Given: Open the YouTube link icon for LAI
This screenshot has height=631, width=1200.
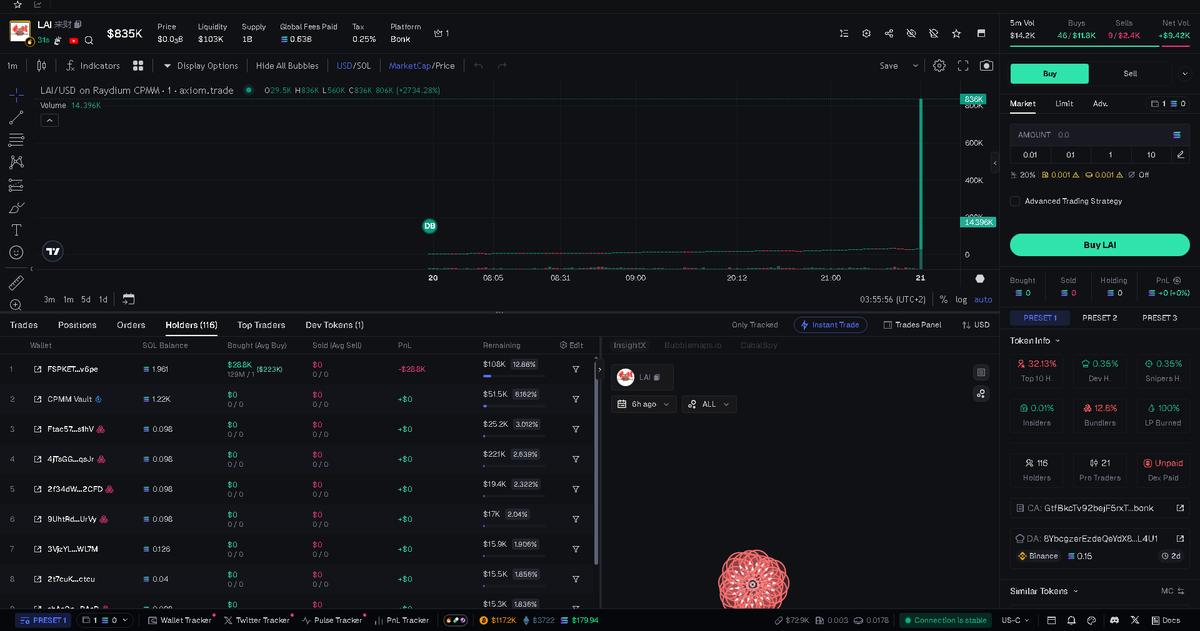Looking at the screenshot, I should [74, 40].
